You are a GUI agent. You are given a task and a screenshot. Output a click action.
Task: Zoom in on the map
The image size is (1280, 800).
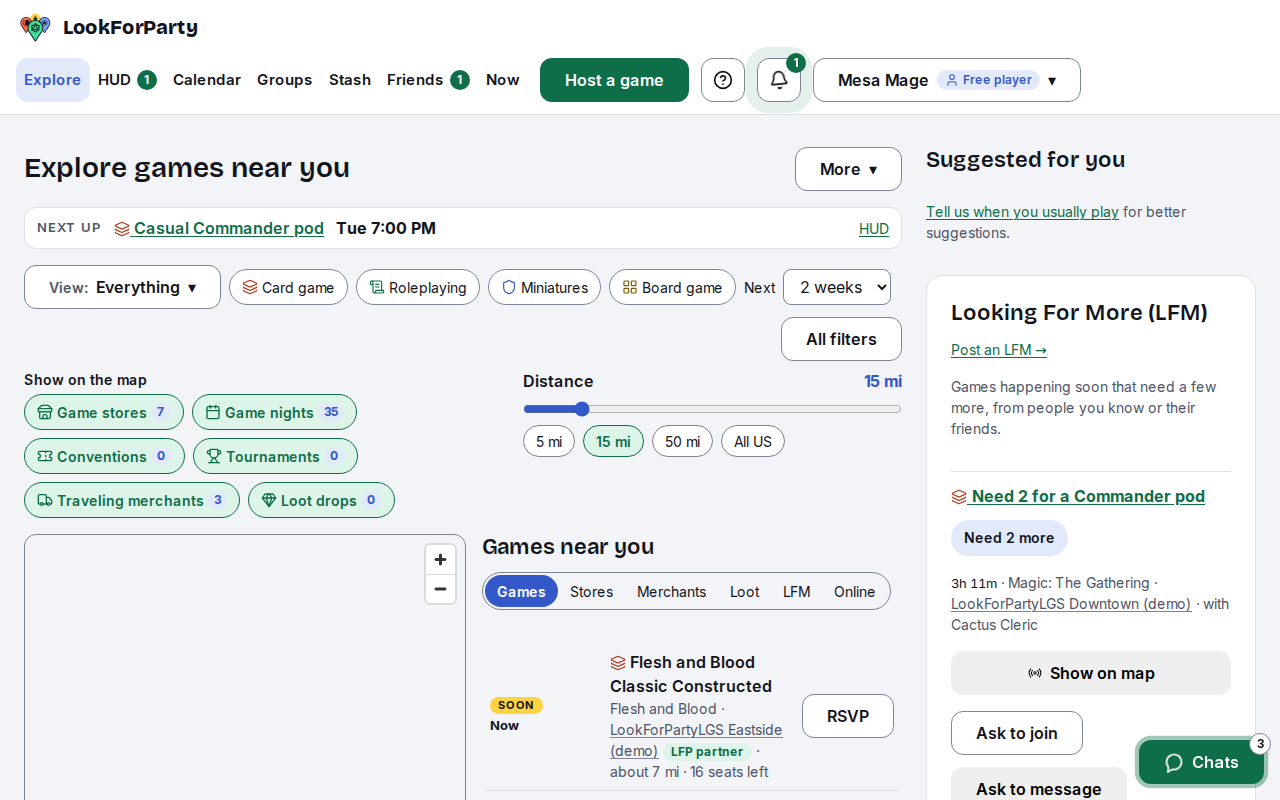click(440, 560)
